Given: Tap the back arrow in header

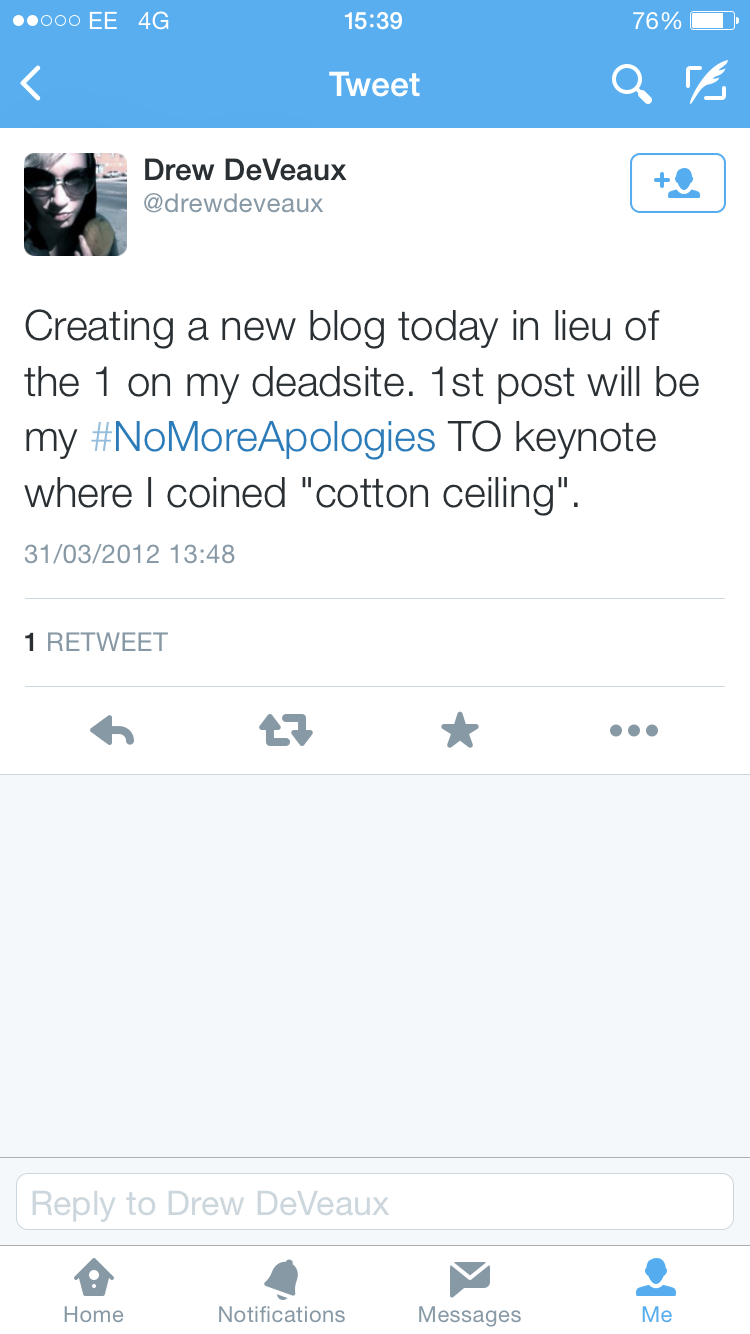Looking at the screenshot, I should tap(32, 84).
